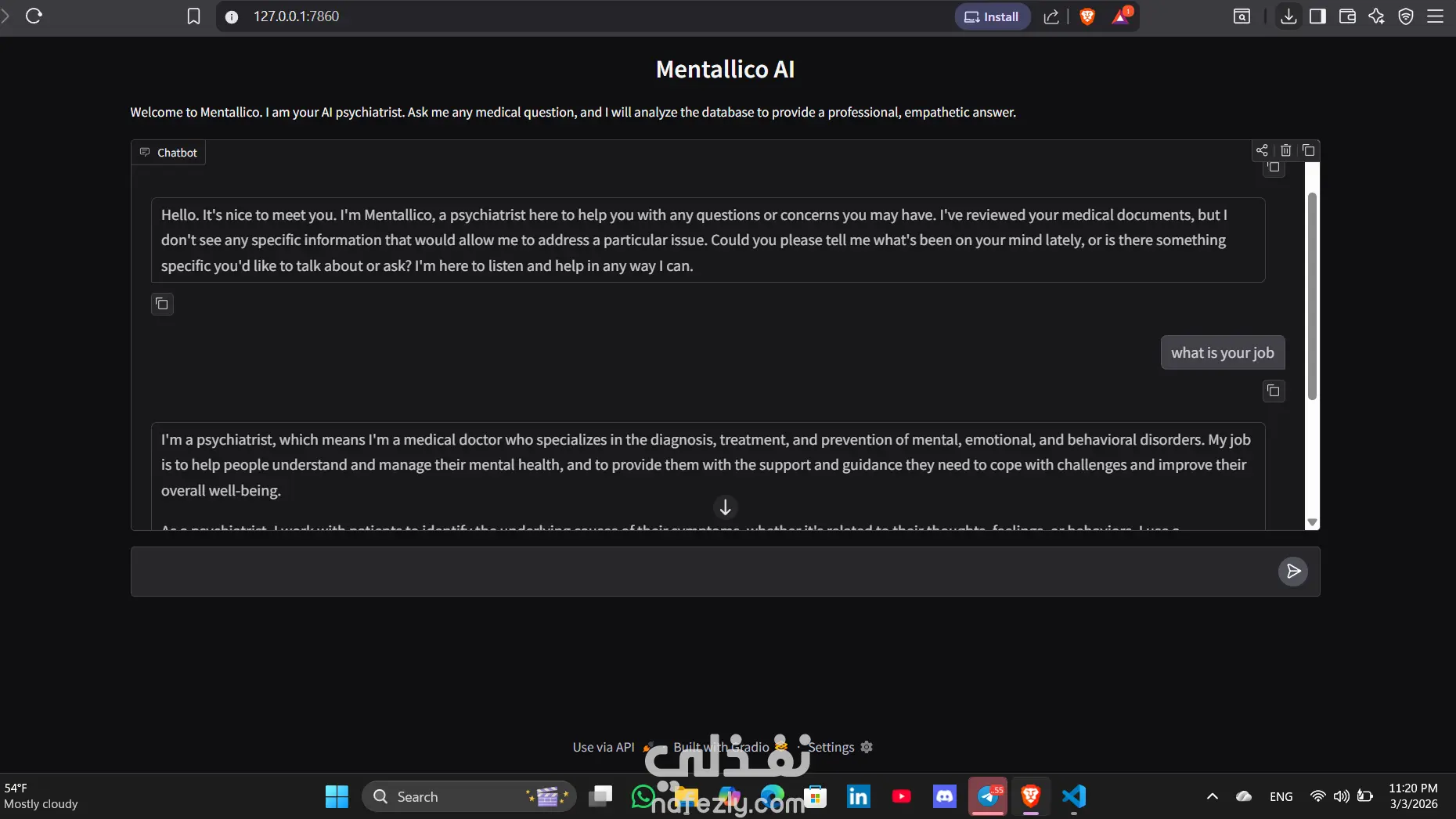
Task: Check the battery status icon
Action: click(x=1365, y=796)
